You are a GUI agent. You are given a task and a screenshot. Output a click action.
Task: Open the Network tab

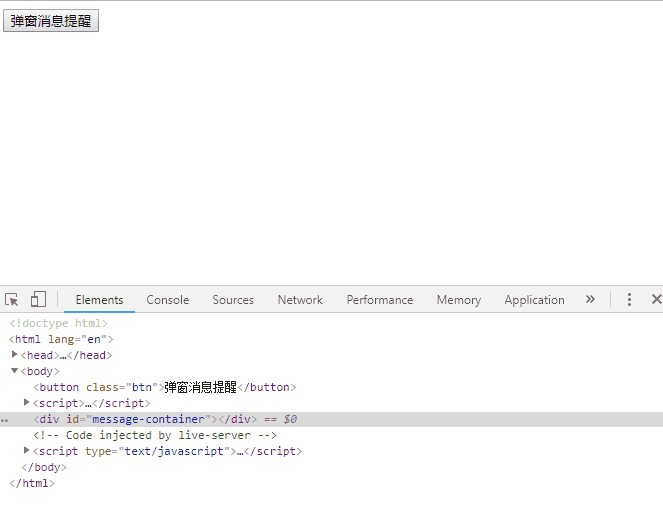[300, 300]
